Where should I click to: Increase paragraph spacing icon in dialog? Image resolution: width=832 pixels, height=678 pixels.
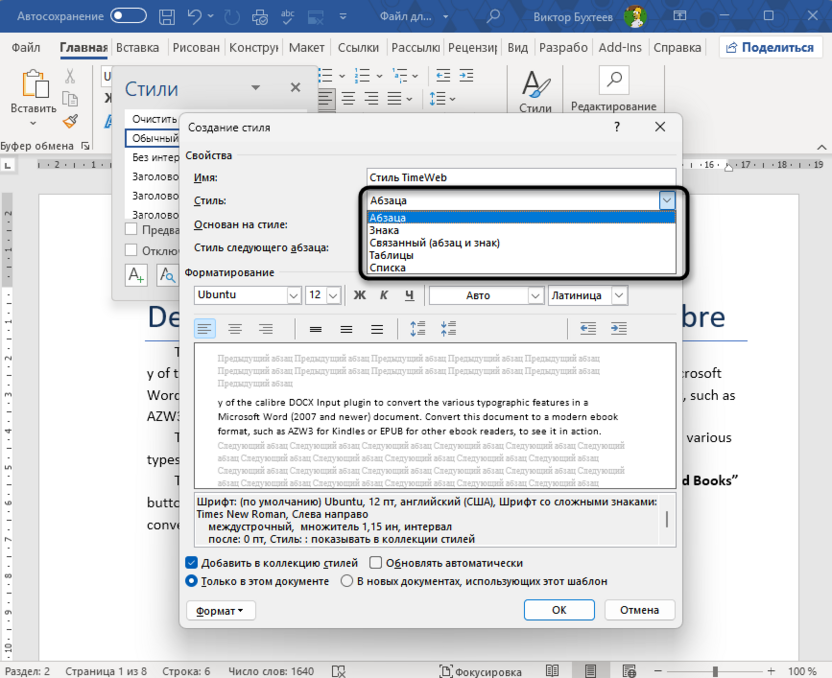pos(418,328)
